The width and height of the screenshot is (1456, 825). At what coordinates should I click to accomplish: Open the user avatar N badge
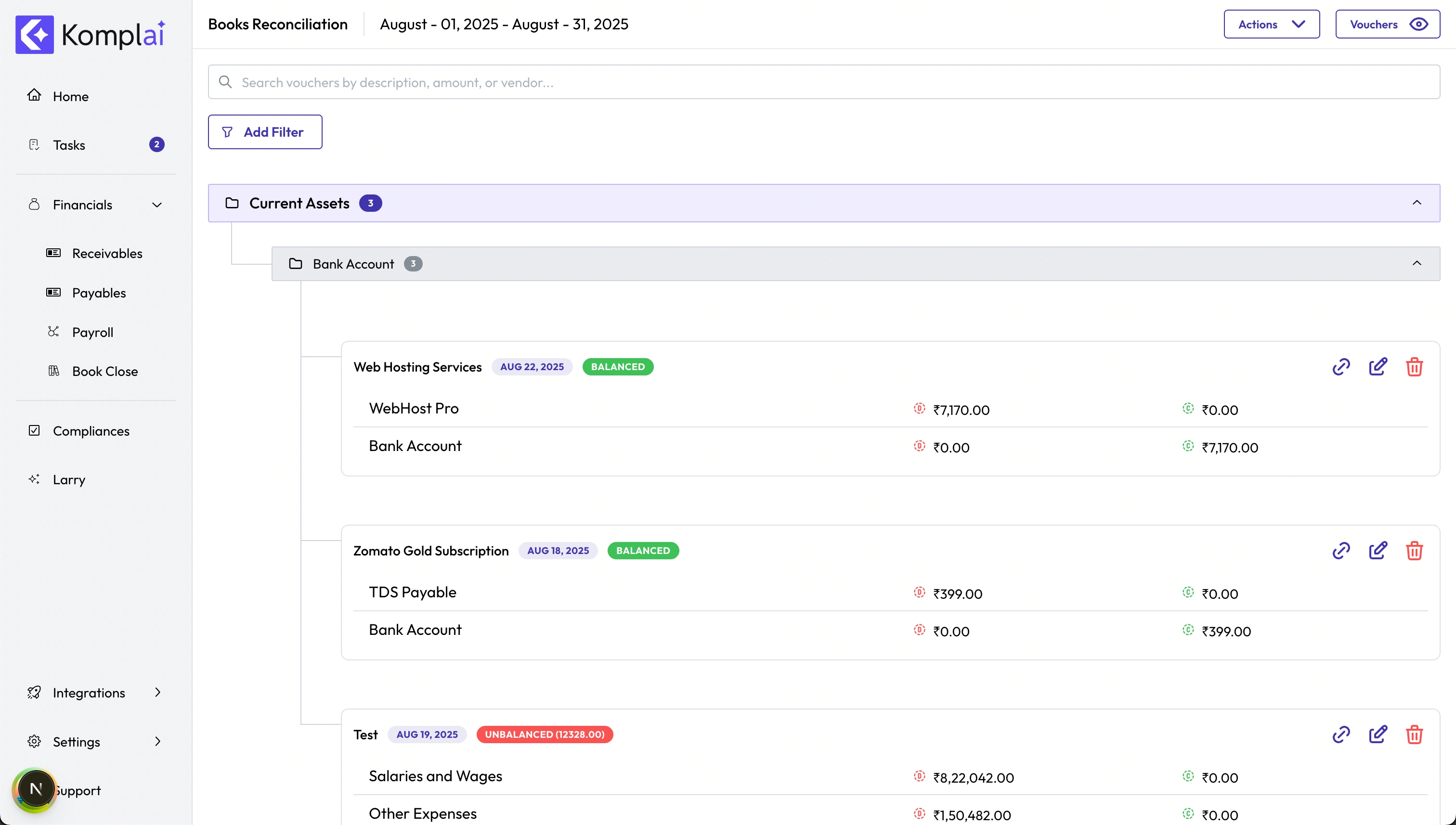coord(35,789)
